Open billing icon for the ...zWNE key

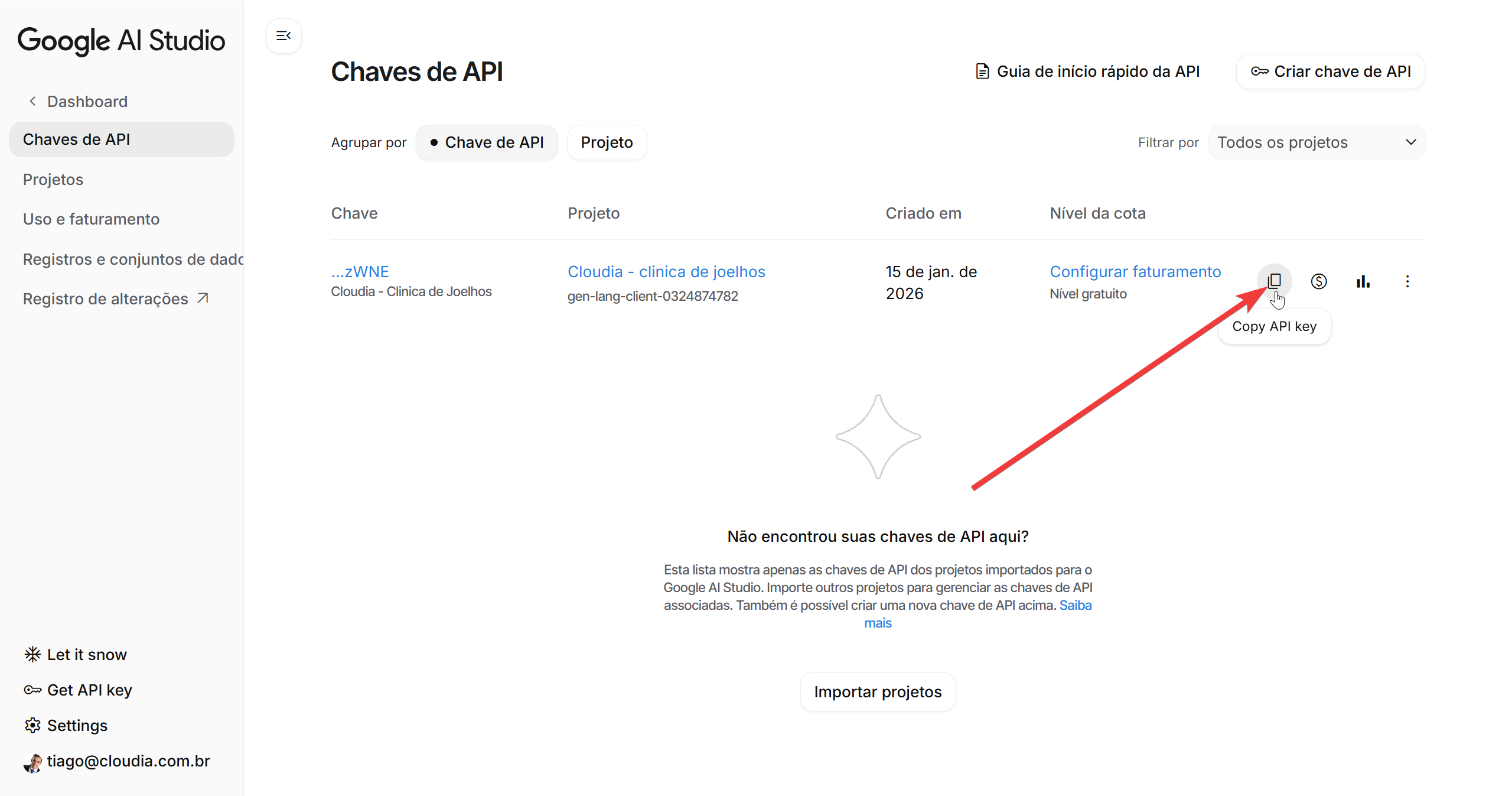[1318, 281]
